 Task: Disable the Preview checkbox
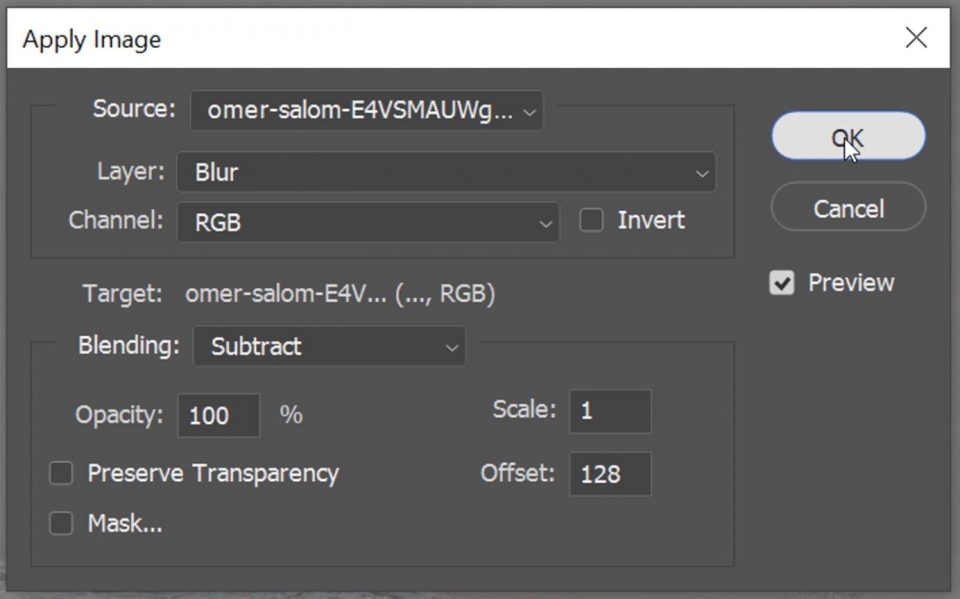pos(783,283)
